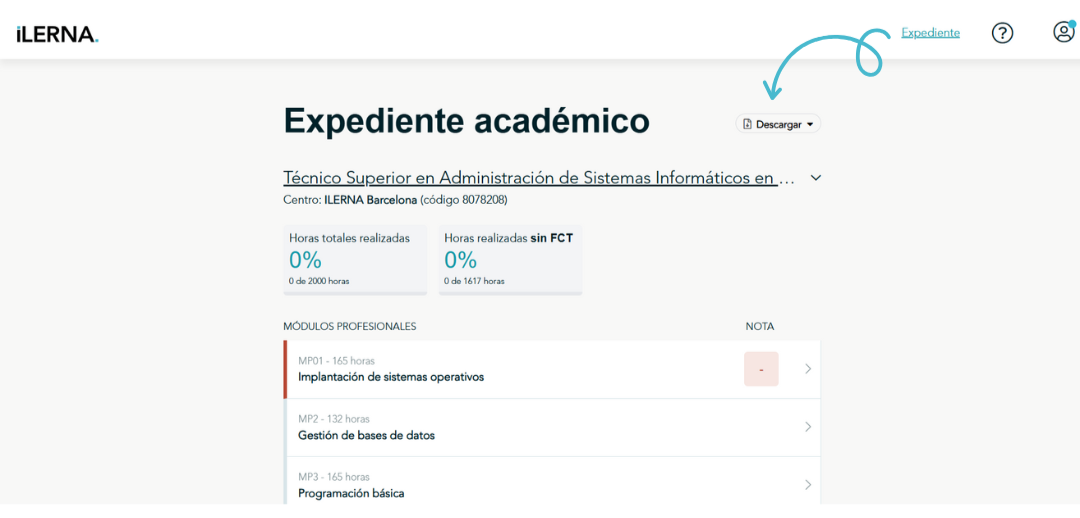Click the NOTA column header
1080x518 pixels.
(760, 327)
